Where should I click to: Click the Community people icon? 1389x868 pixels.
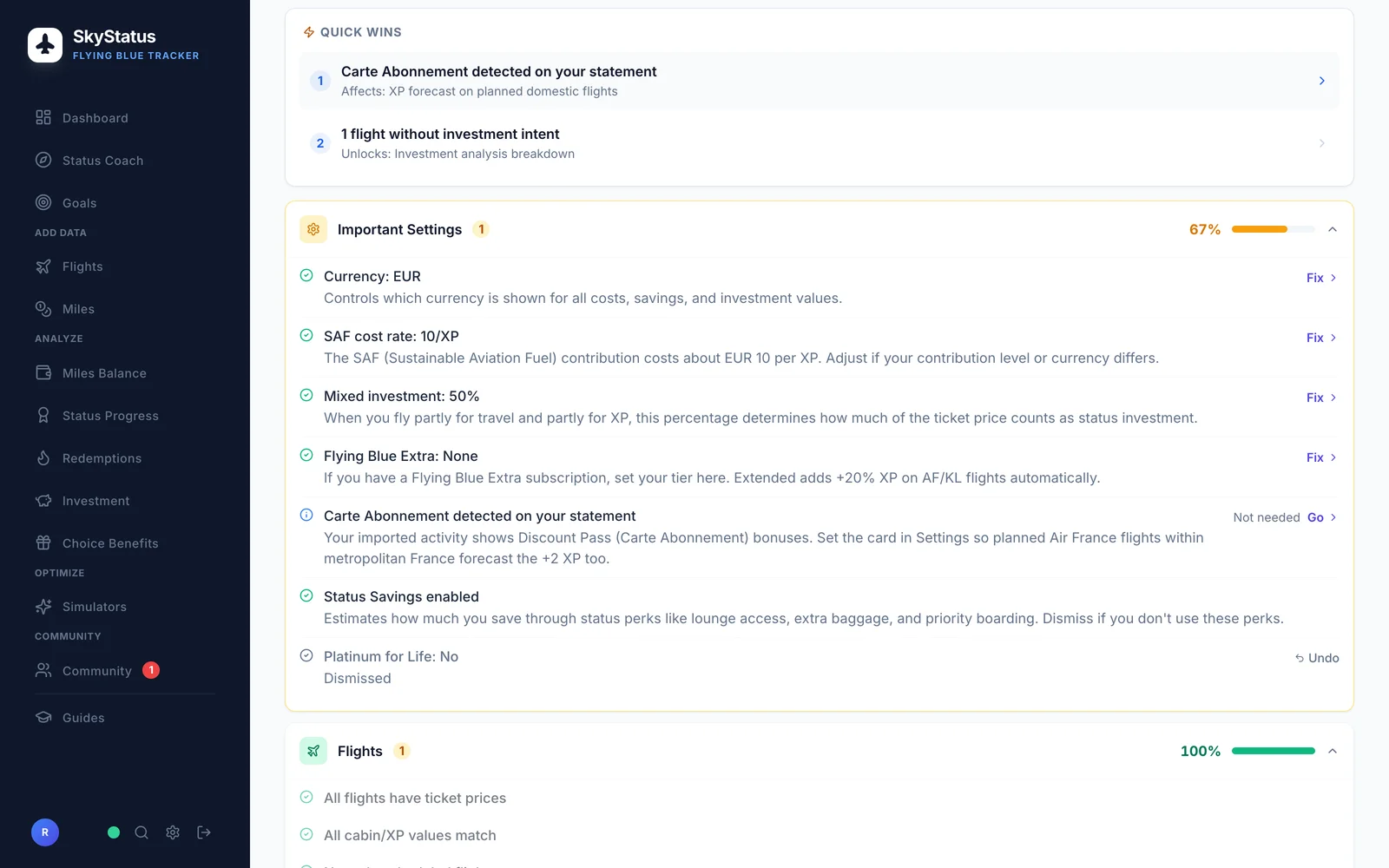[43, 670]
